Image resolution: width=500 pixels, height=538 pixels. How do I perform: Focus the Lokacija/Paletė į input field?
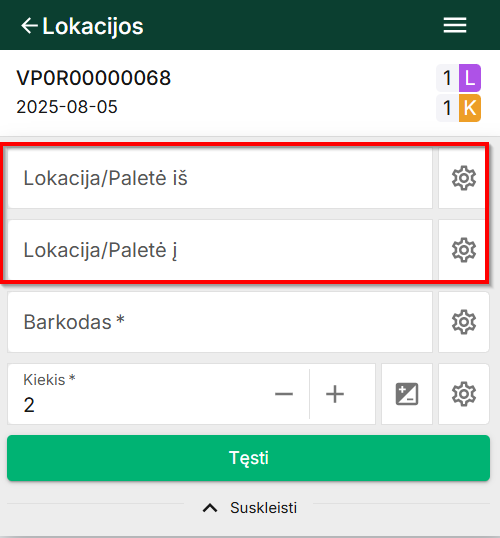coord(220,250)
